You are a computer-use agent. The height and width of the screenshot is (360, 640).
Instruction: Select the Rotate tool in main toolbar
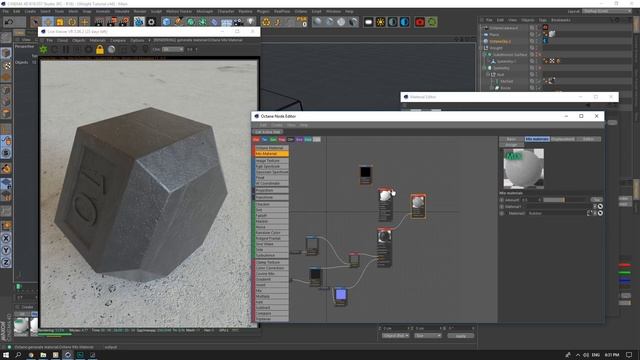(72, 22)
